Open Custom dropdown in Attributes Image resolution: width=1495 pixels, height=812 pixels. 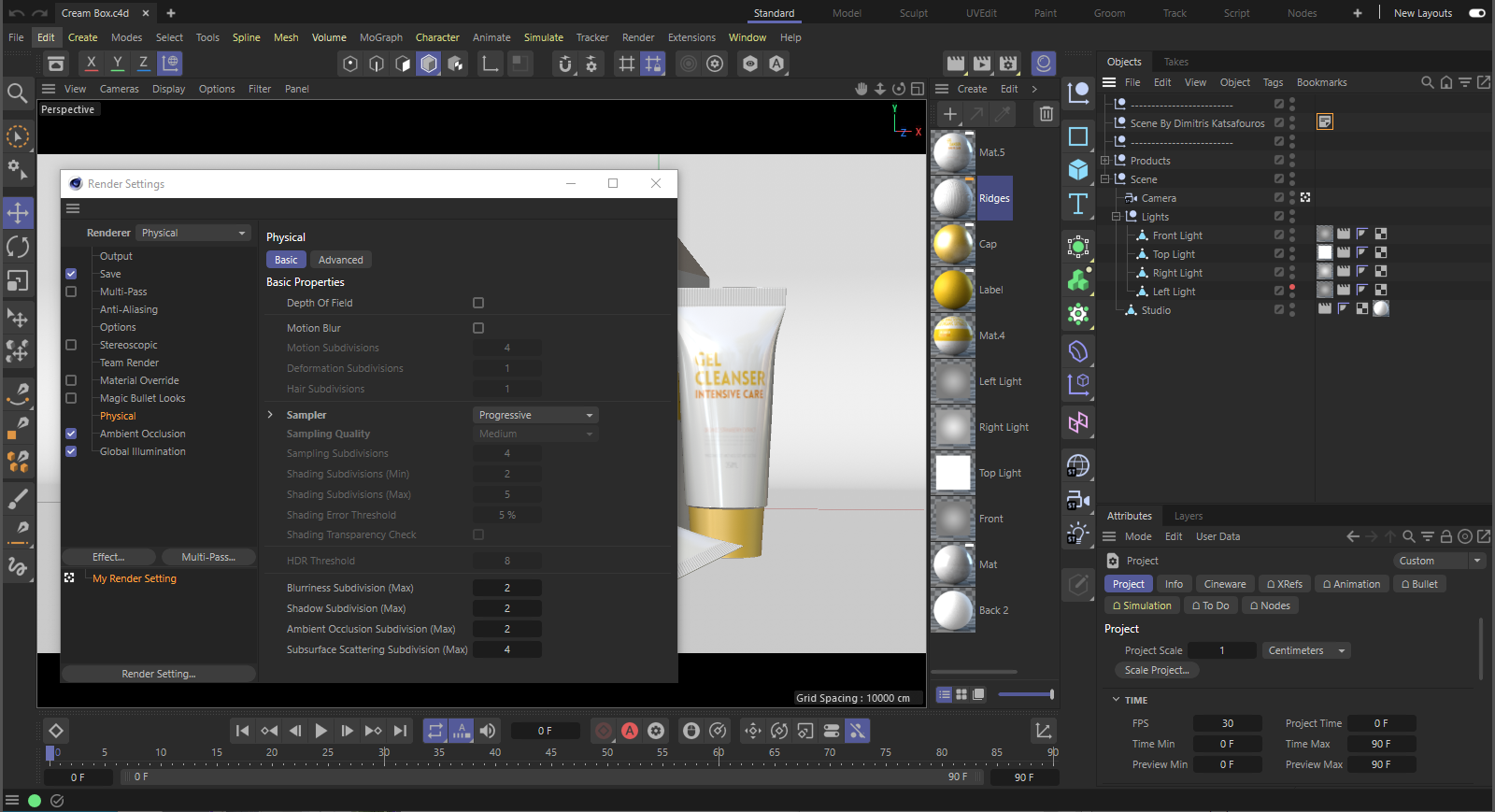pyautogui.click(x=1440, y=561)
